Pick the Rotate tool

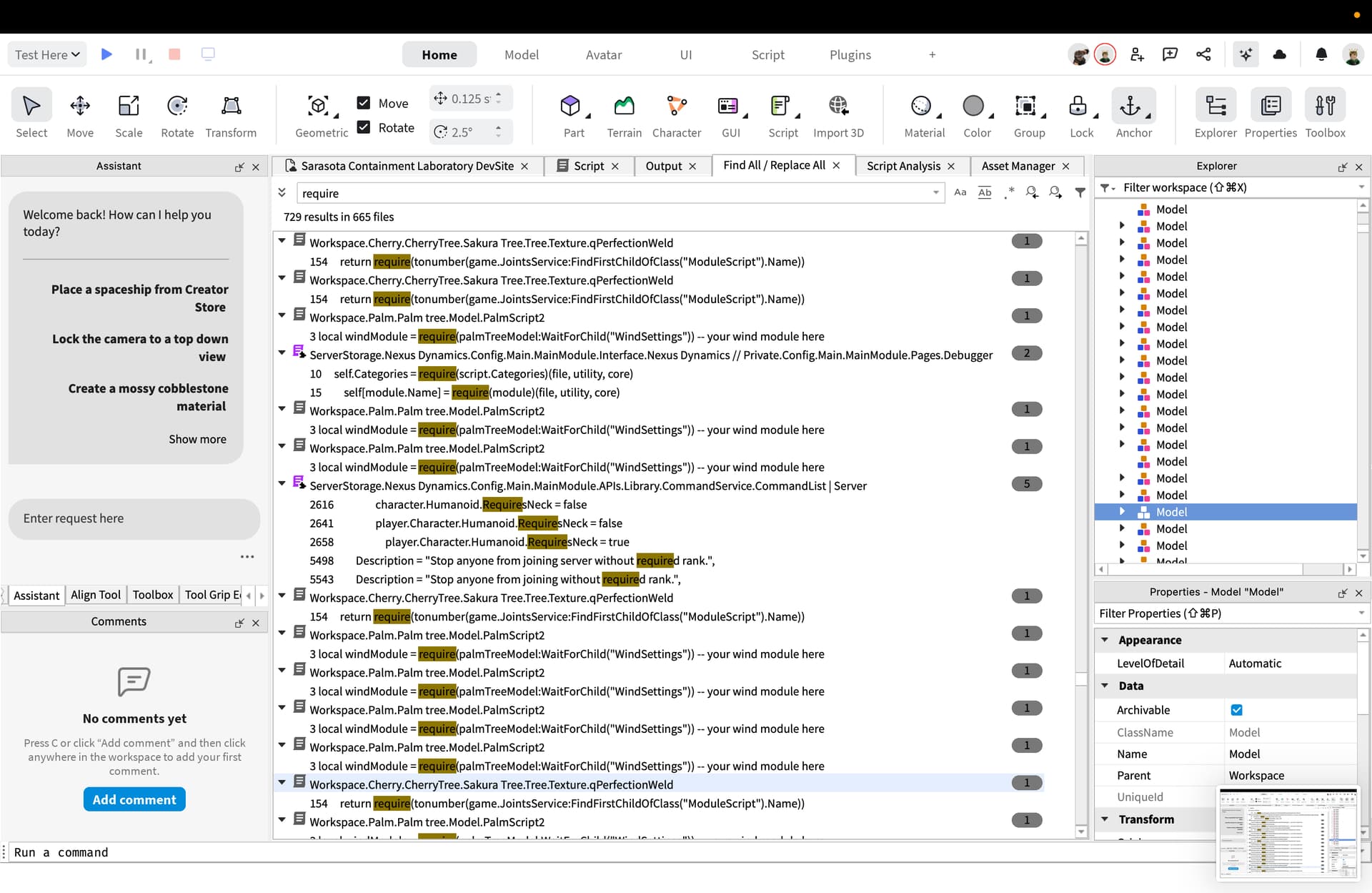tap(177, 114)
